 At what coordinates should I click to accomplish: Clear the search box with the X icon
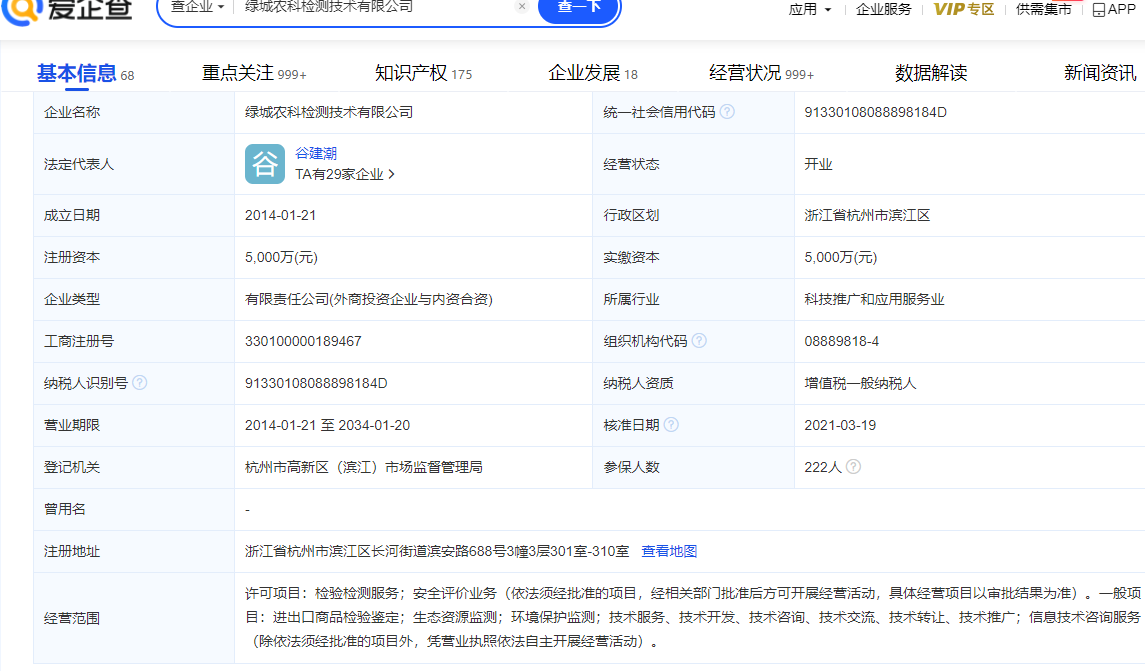(521, 7)
